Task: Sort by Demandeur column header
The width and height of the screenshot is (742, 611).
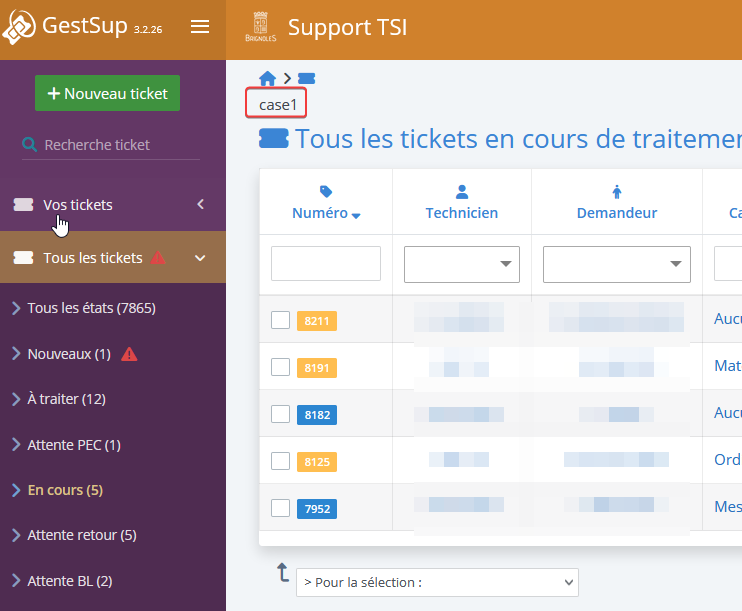Action: [617, 213]
